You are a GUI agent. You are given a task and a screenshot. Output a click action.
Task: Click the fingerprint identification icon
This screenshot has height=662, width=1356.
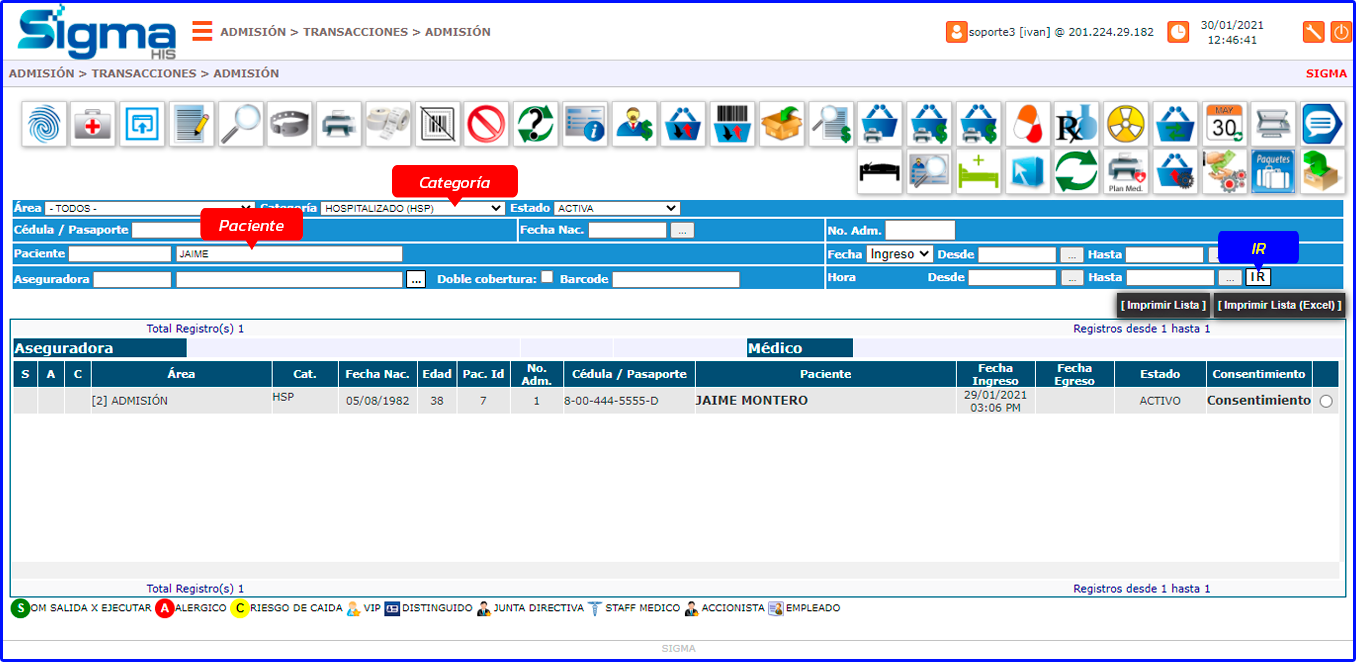click(44, 125)
